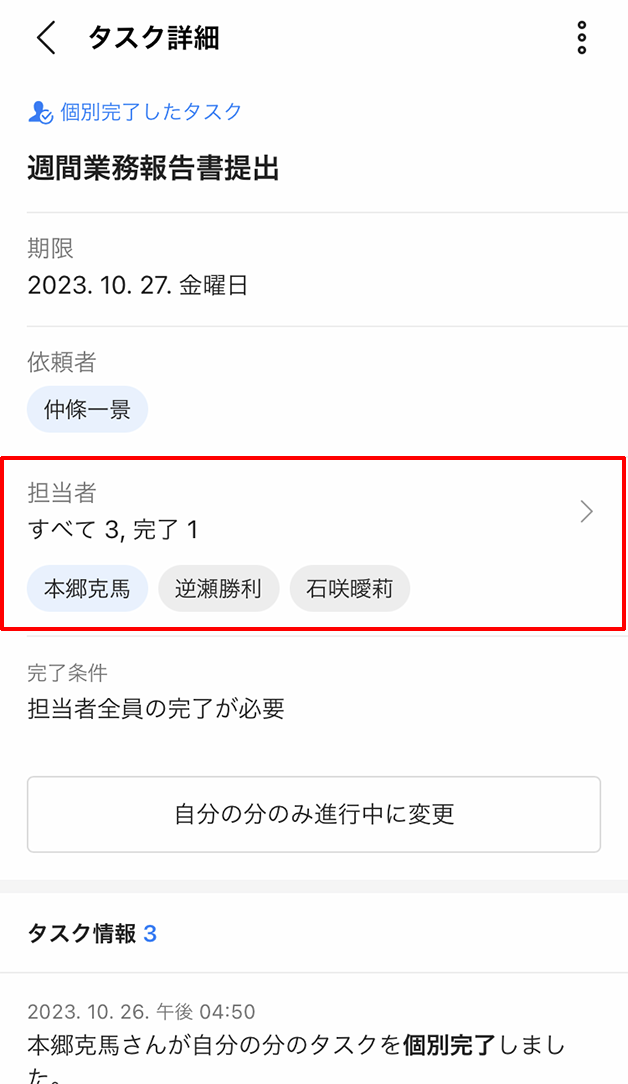Tap the 本郷克馬 assignee chip

pyautogui.click(x=87, y=588)
